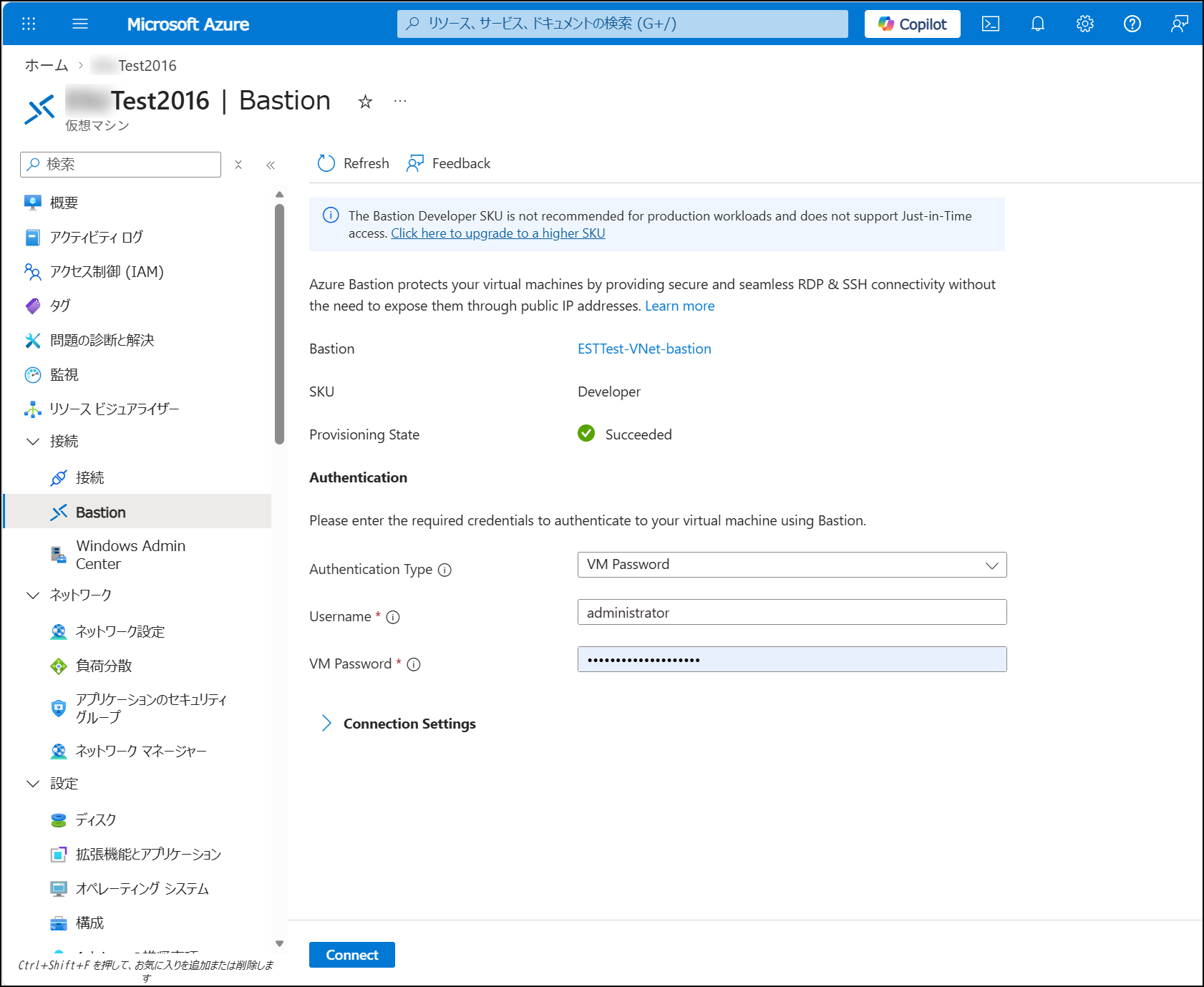Collapse the sidebar with the double-chevron icon

click(271, 165)
